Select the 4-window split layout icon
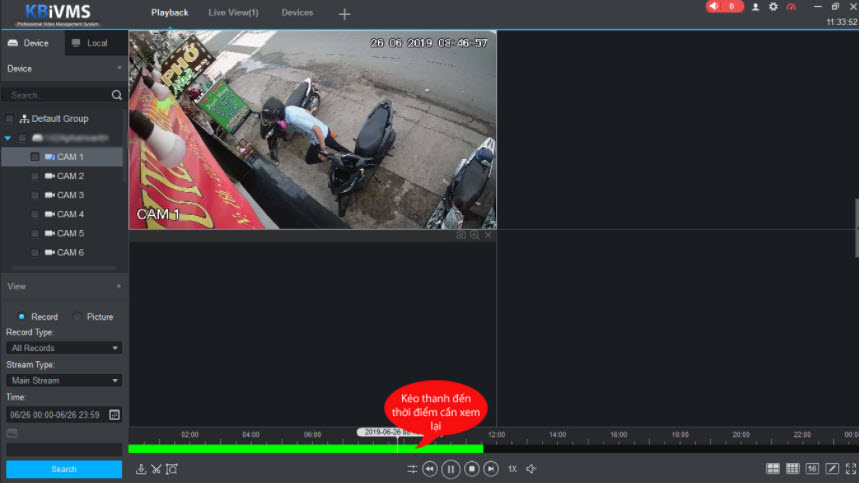The width and height of the screenshot is (859, 483). click(x=773, y=469)
